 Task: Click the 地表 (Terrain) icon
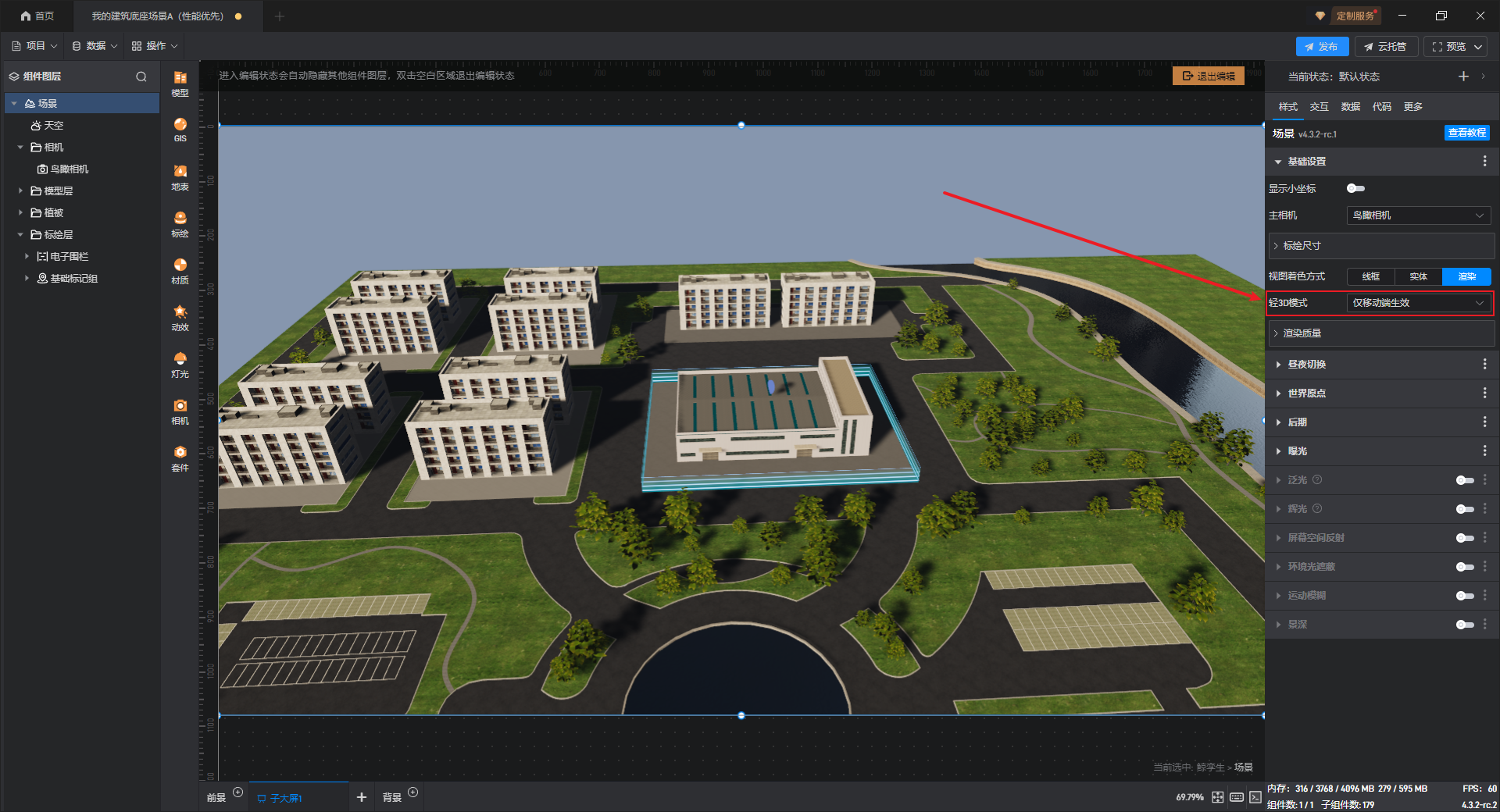(x=180, y=176)
